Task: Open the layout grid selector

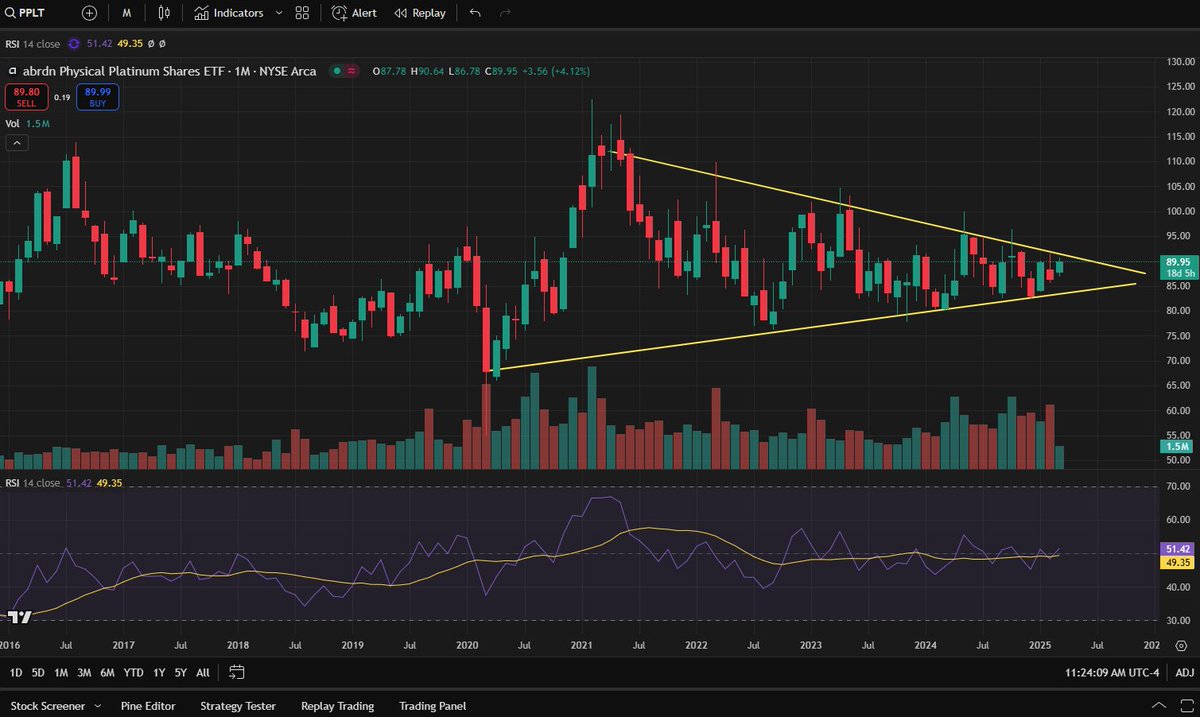Action: (302, 13)
